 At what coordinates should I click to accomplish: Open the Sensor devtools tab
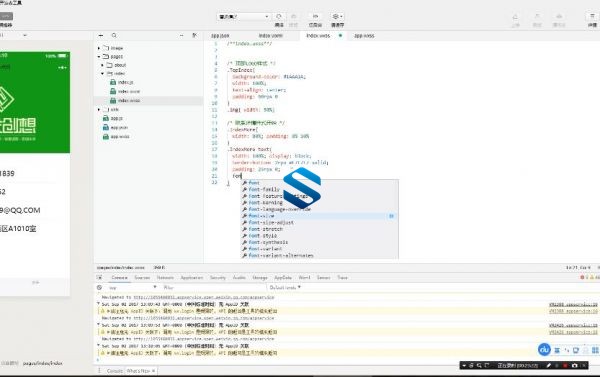[x=323, y=277]
